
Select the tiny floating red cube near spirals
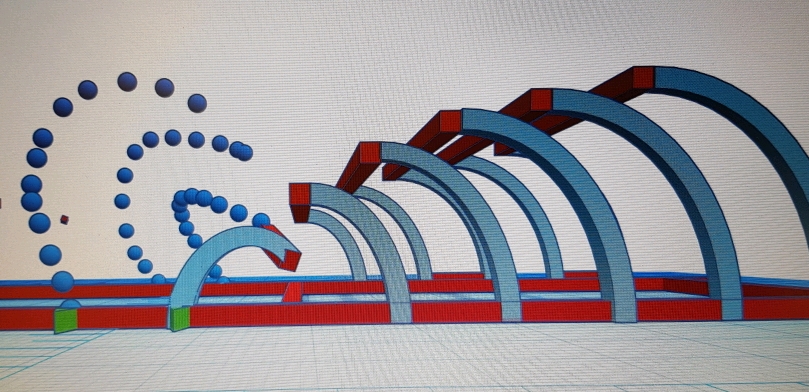click(64, 220)
